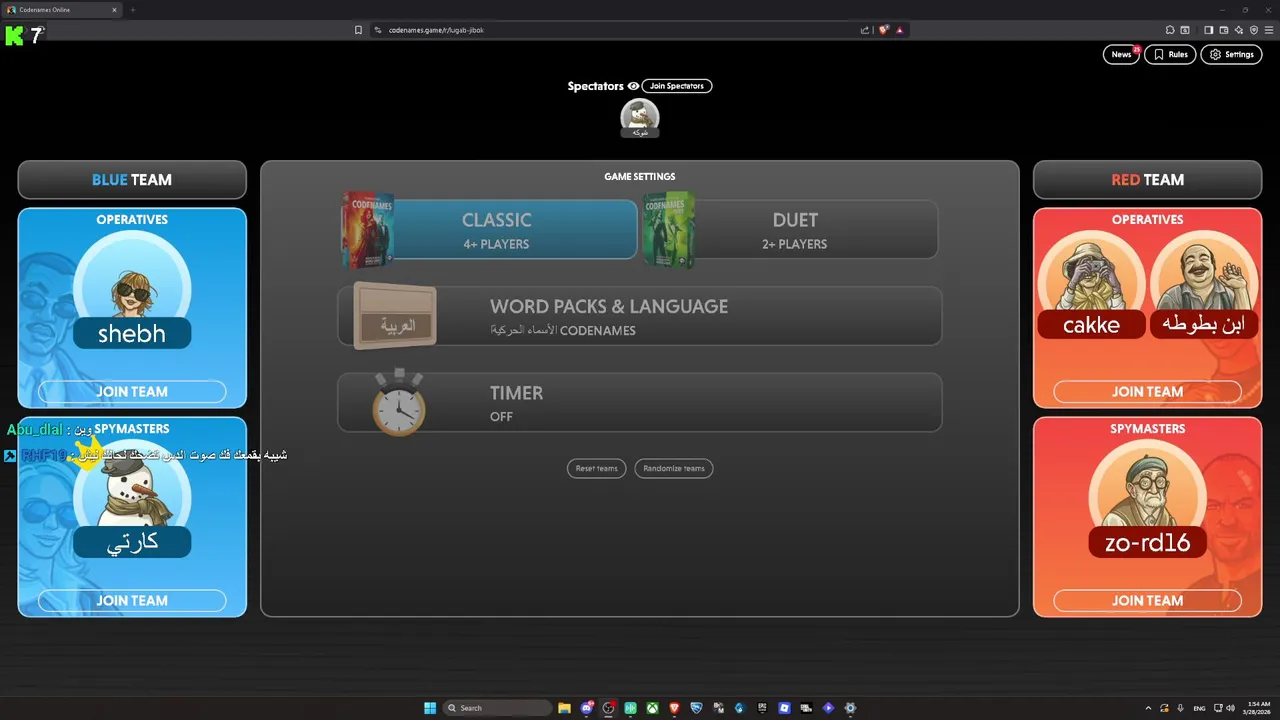
Task: Open volume control in system tray
Action: pos(1230,708)
